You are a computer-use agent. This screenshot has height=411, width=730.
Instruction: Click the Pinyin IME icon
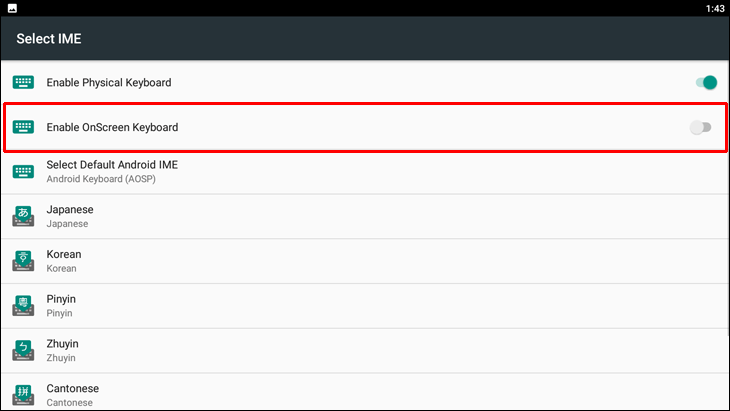(23, 306)
